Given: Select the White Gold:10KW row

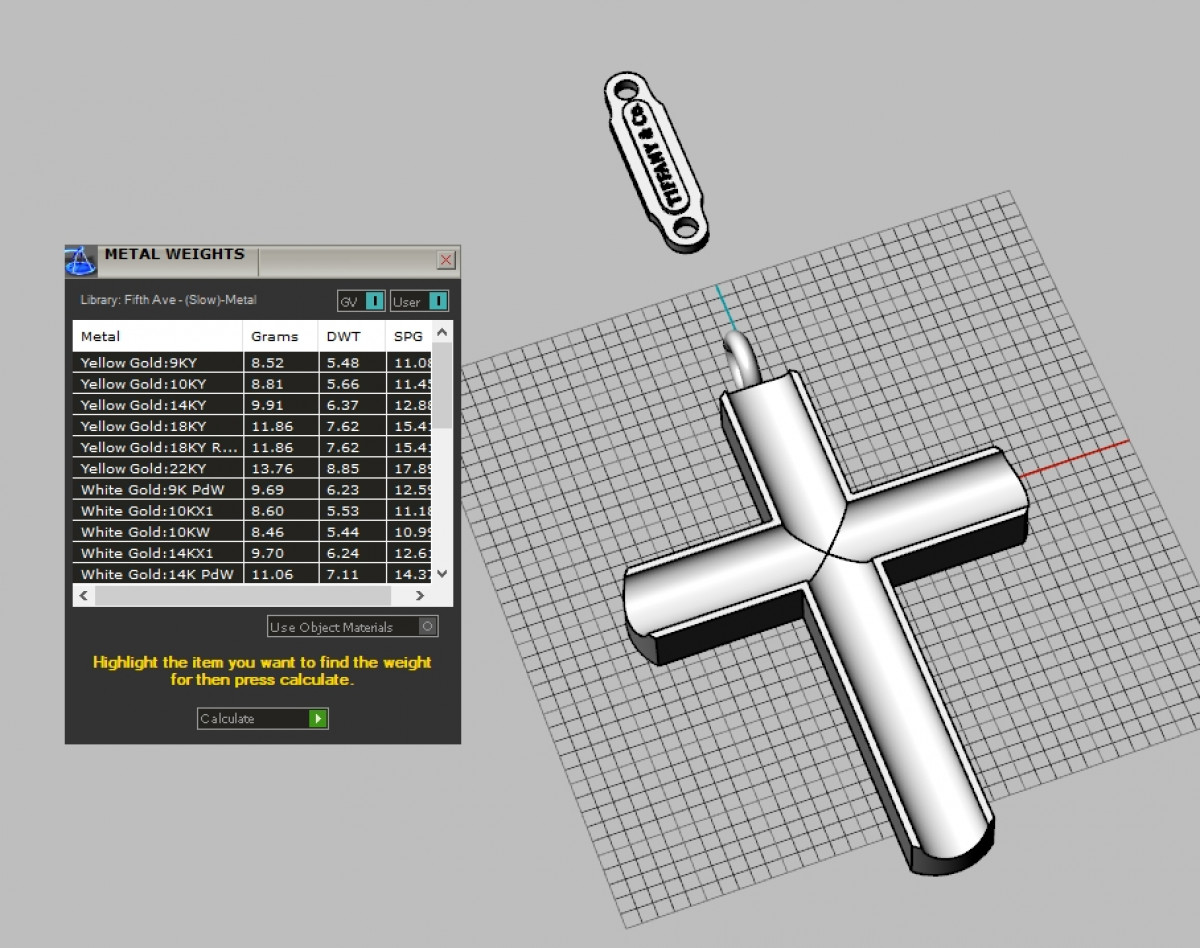Looking at the screenshot, I should click(x=254, y=531).
